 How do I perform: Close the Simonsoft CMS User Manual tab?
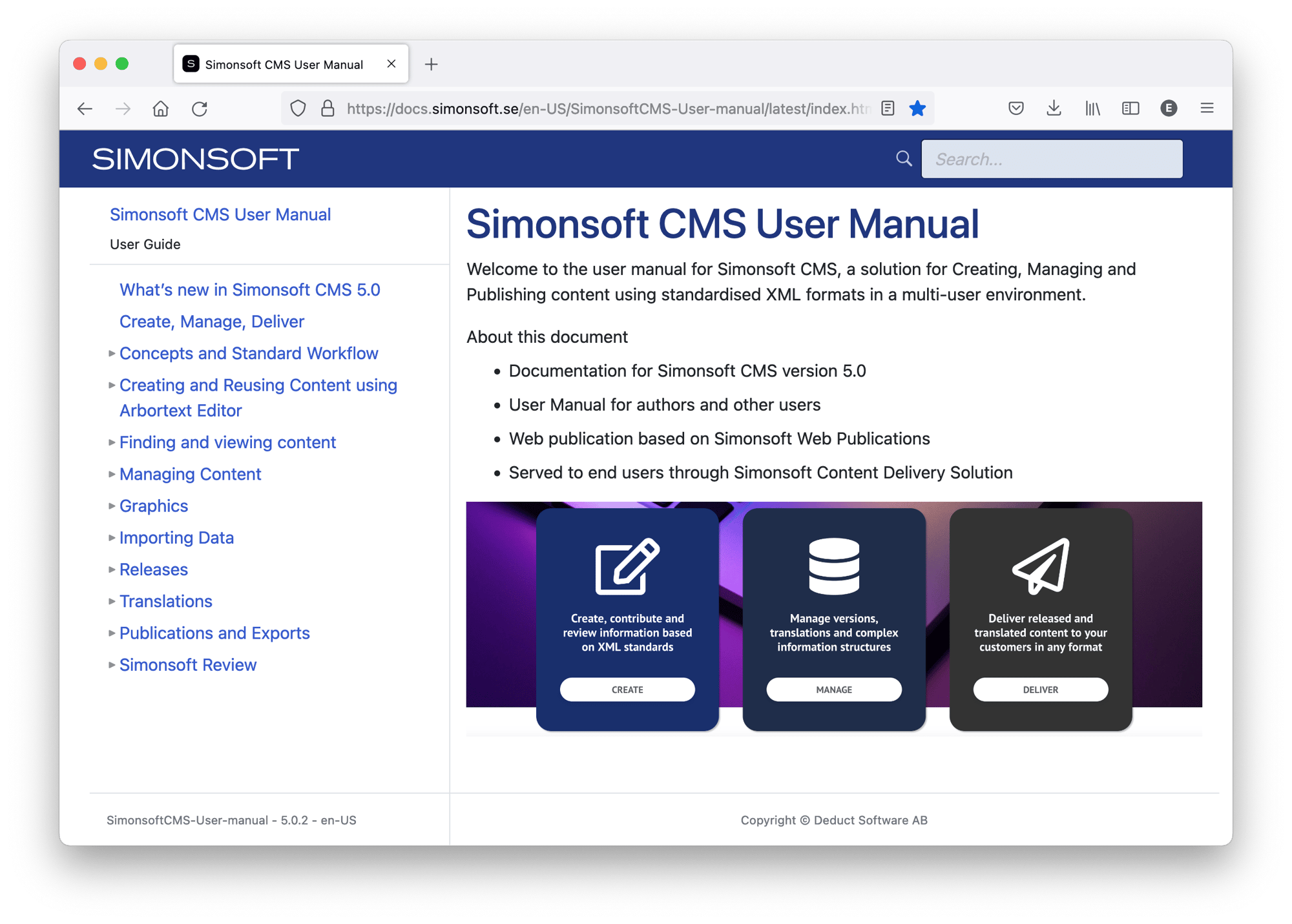[x=391, y=63]
